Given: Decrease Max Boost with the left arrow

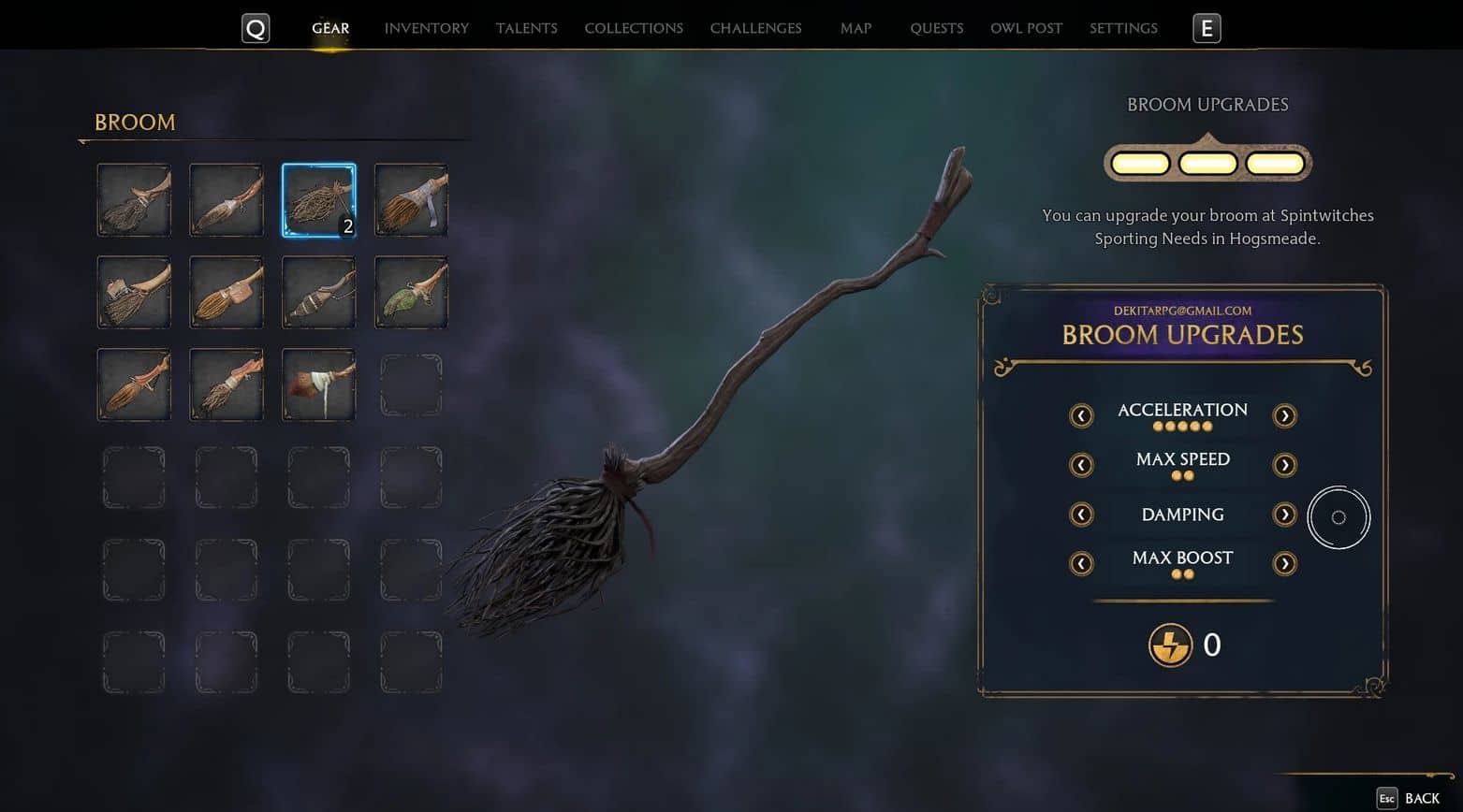Looking at the screenshot, I should (1081, 563).
